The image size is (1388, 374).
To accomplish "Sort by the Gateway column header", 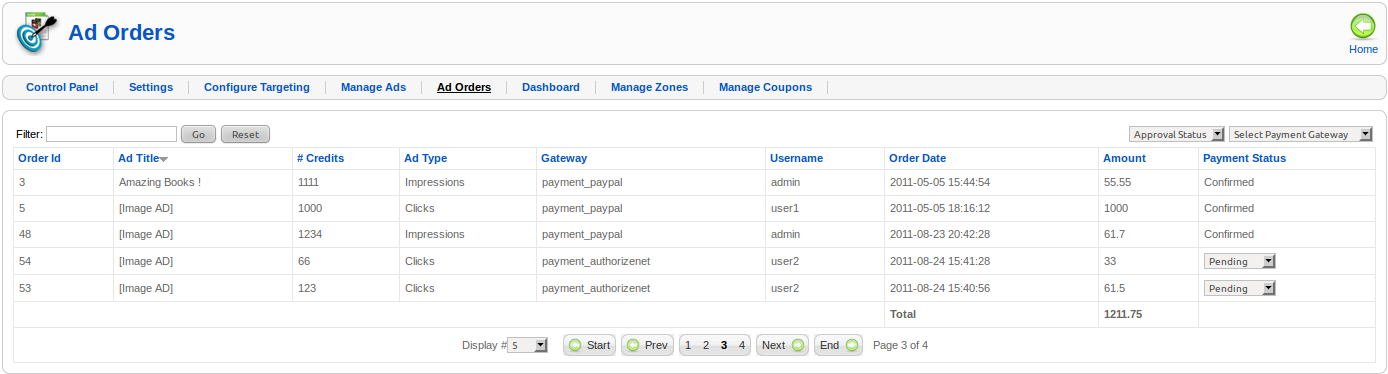I will pos(564,158).
